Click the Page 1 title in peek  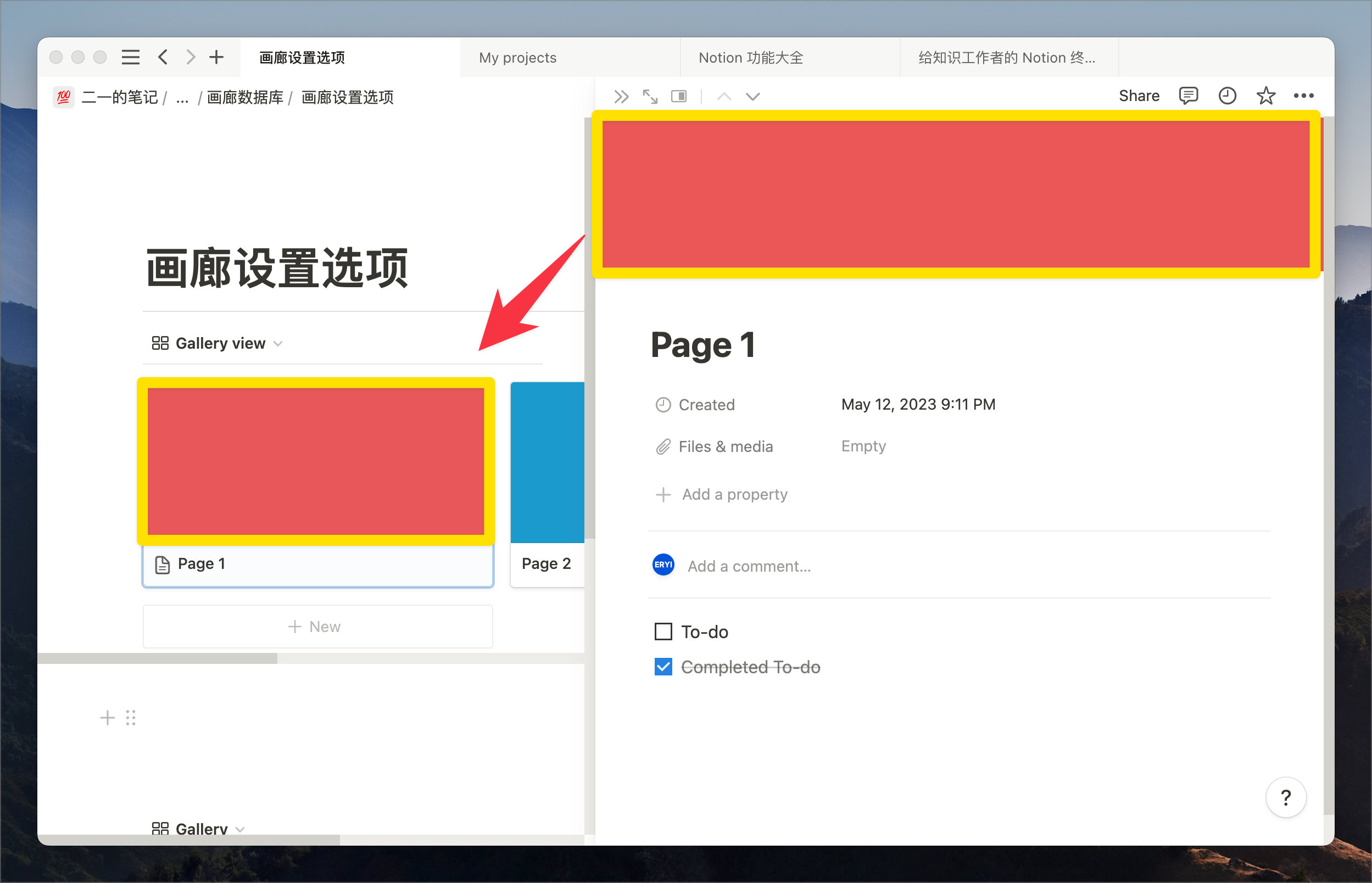(702, 345)
